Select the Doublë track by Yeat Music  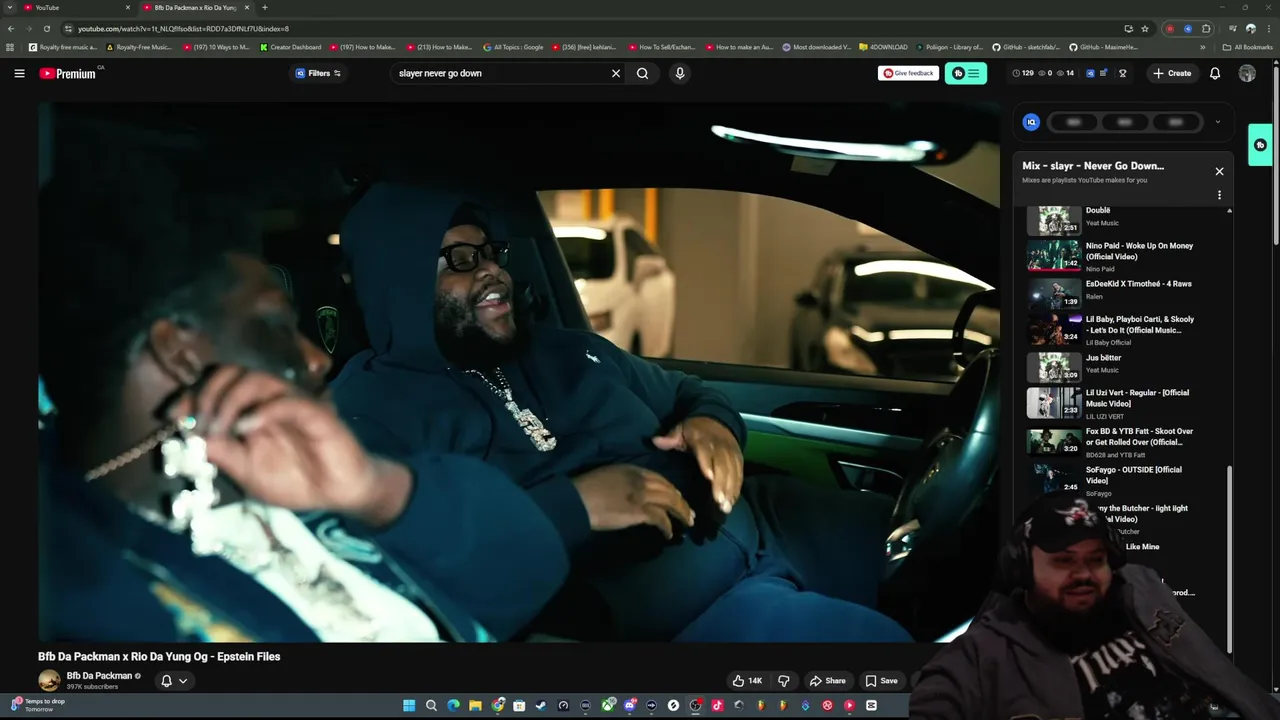tap(1110, 217)
